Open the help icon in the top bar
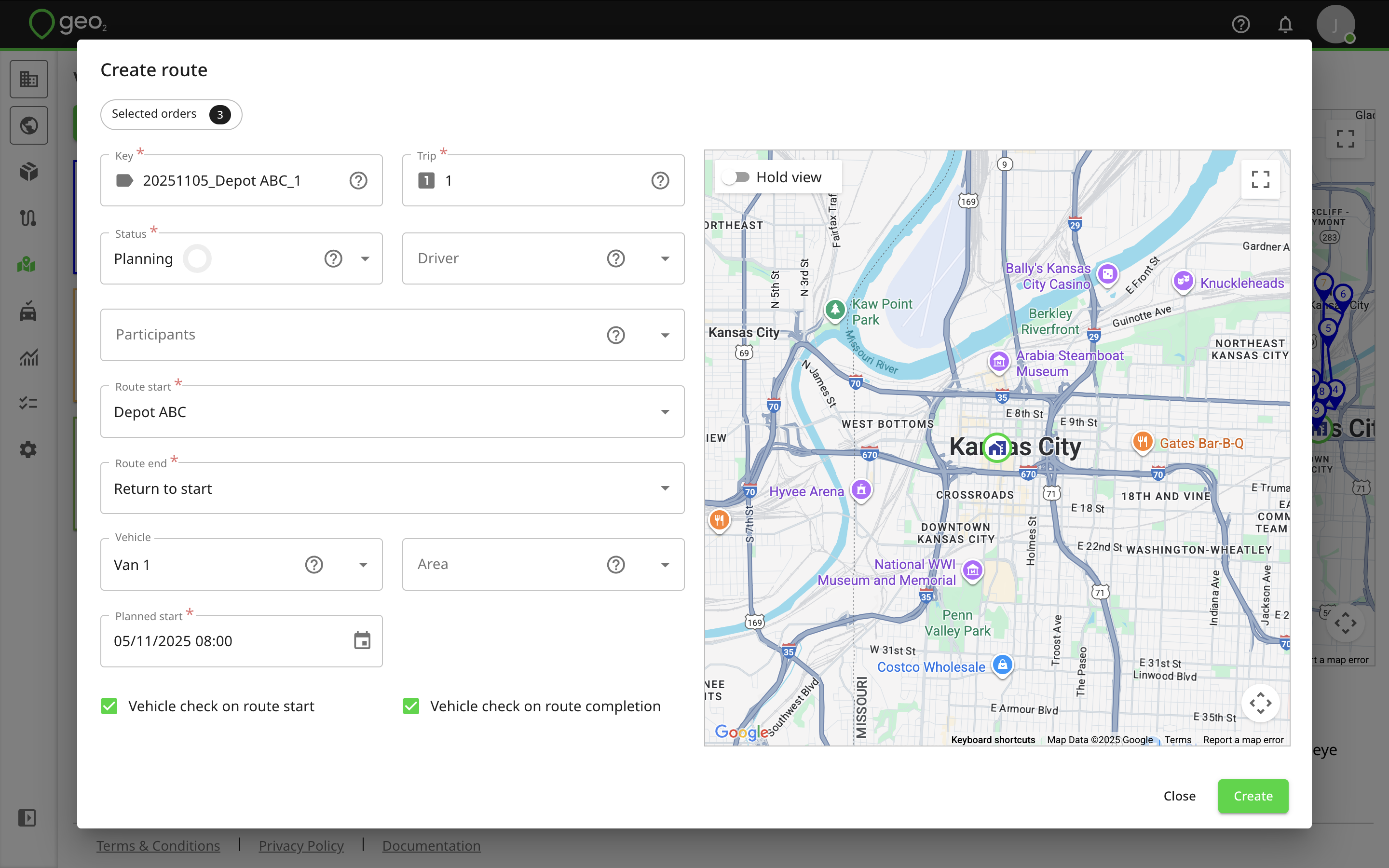 click(x=1240, y=24)
